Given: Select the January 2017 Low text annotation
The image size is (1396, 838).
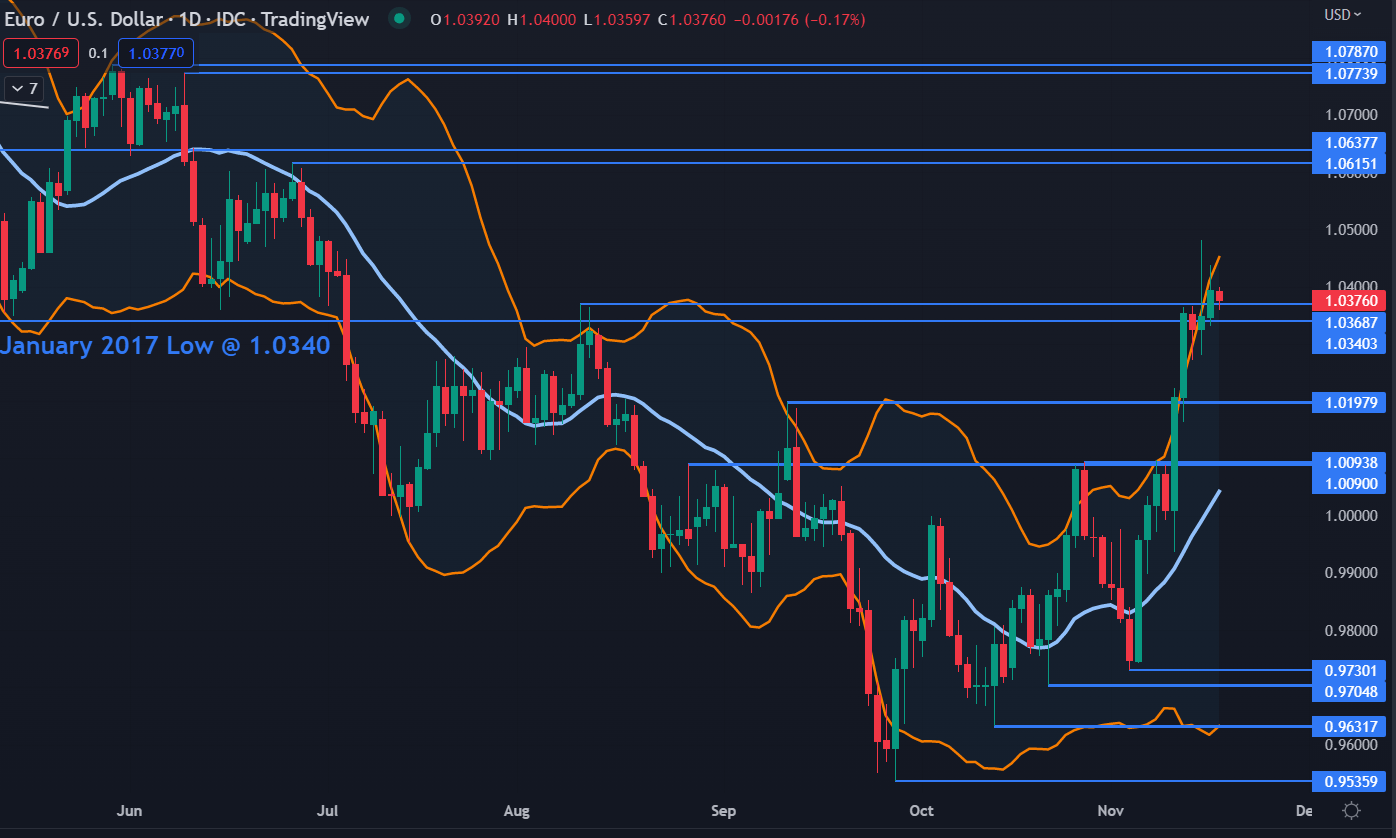Looking at the screenshot, I should tap(165, 346).
